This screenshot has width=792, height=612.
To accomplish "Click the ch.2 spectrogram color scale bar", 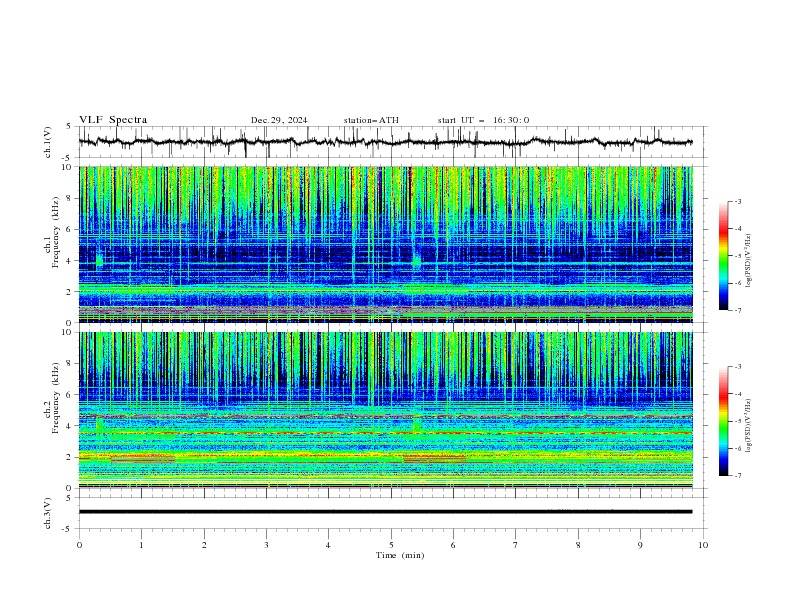I will 723,421.
